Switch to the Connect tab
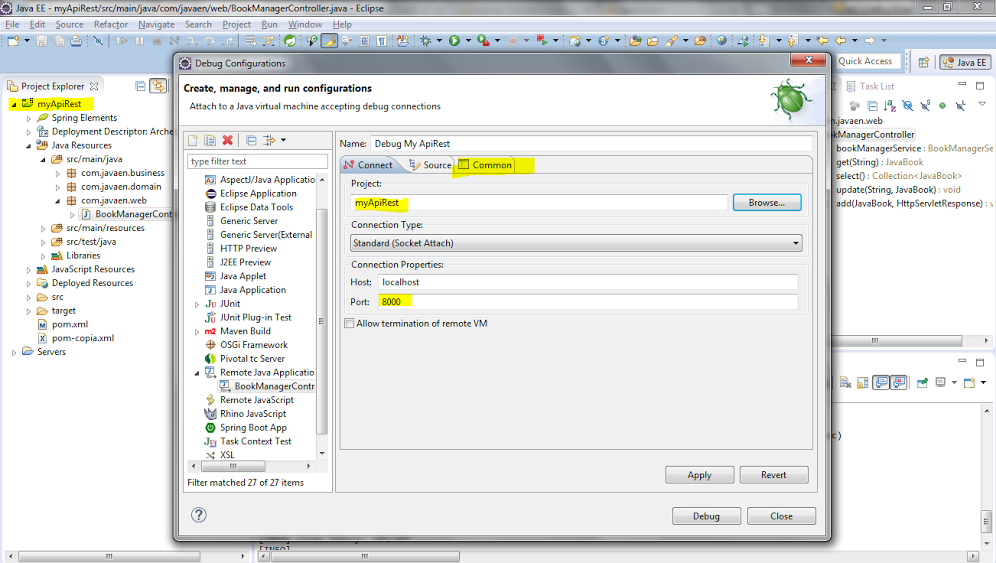This screenshot has height=563, width=996. tap(368, 165)
